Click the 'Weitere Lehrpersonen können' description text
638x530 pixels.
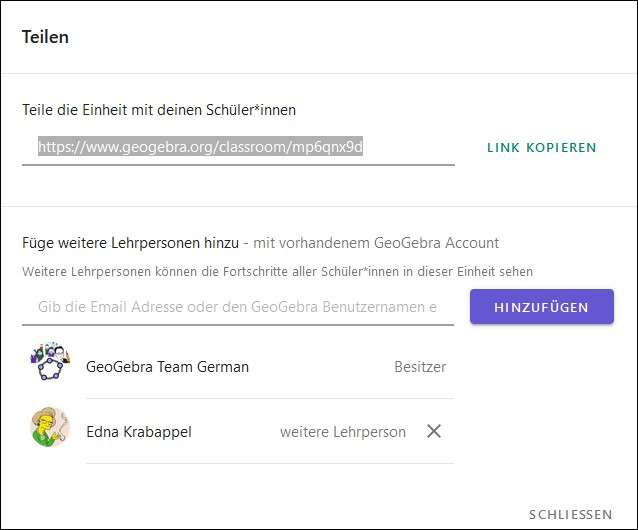[x=277, y=272]
